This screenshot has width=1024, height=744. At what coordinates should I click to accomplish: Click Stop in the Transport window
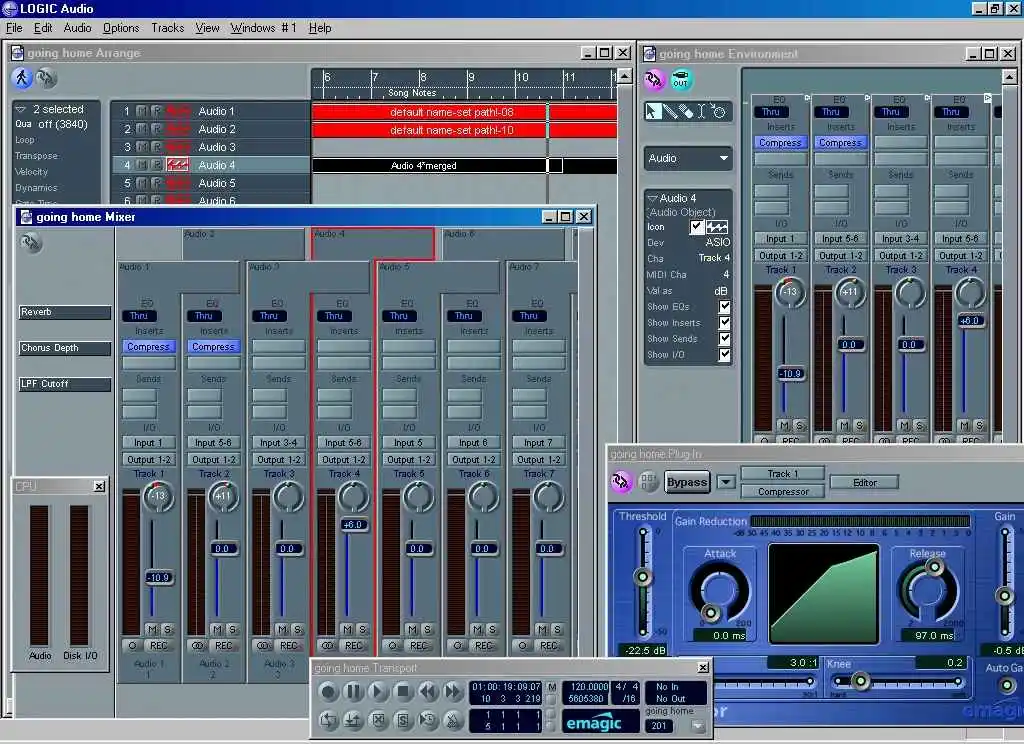pos(403,691)
